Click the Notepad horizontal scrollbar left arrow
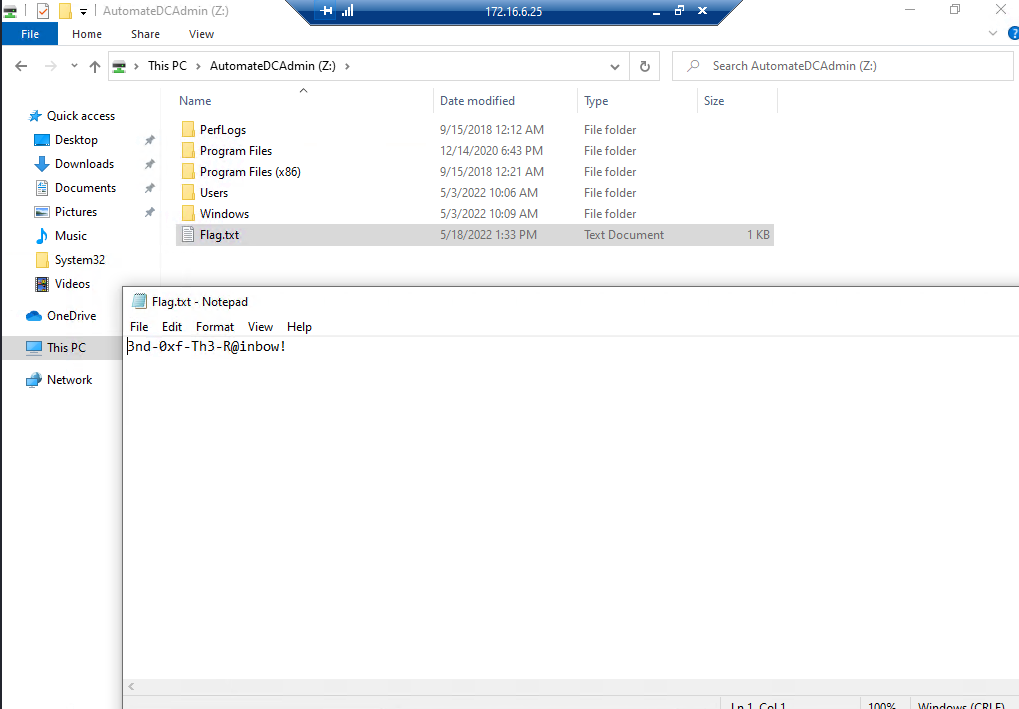The height and width of the screenshot is (709, 1019). [x=132, y=687]
